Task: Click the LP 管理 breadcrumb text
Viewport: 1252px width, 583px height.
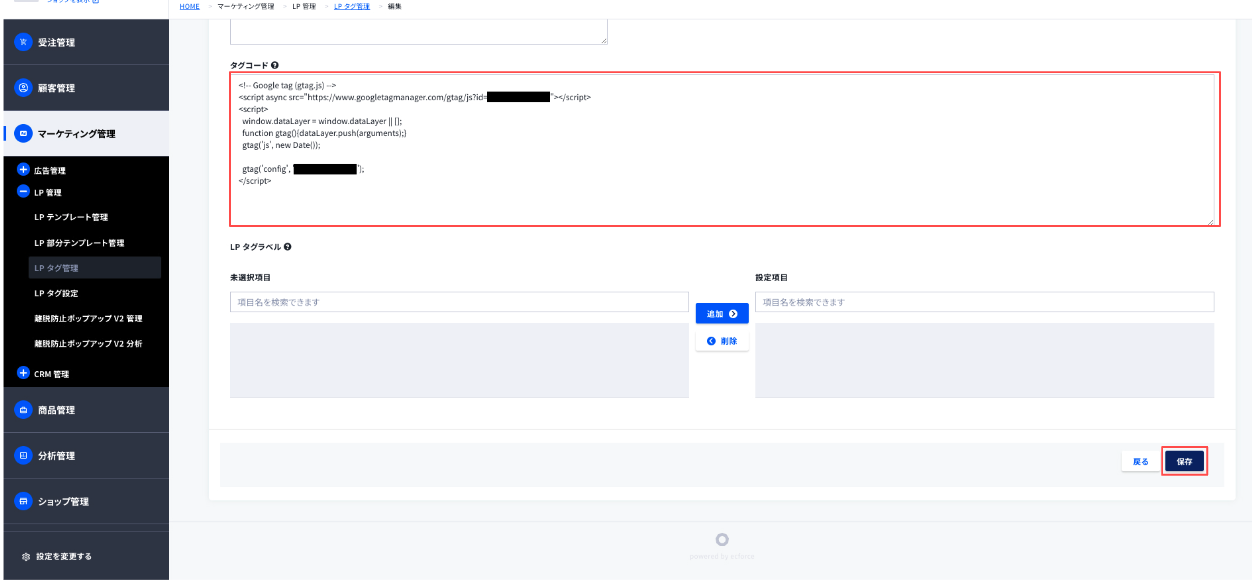Action: point(305,7)
